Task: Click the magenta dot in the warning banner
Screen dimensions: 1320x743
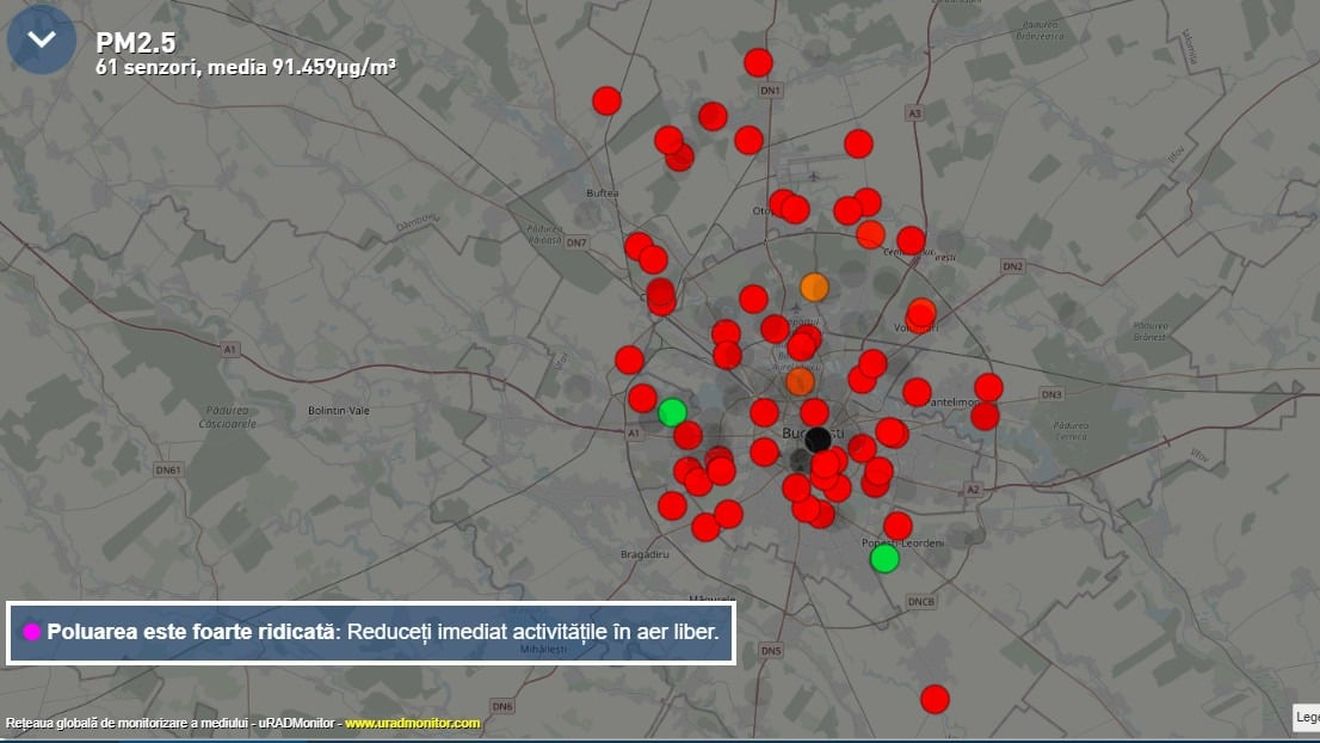Action: coord(32,632)
